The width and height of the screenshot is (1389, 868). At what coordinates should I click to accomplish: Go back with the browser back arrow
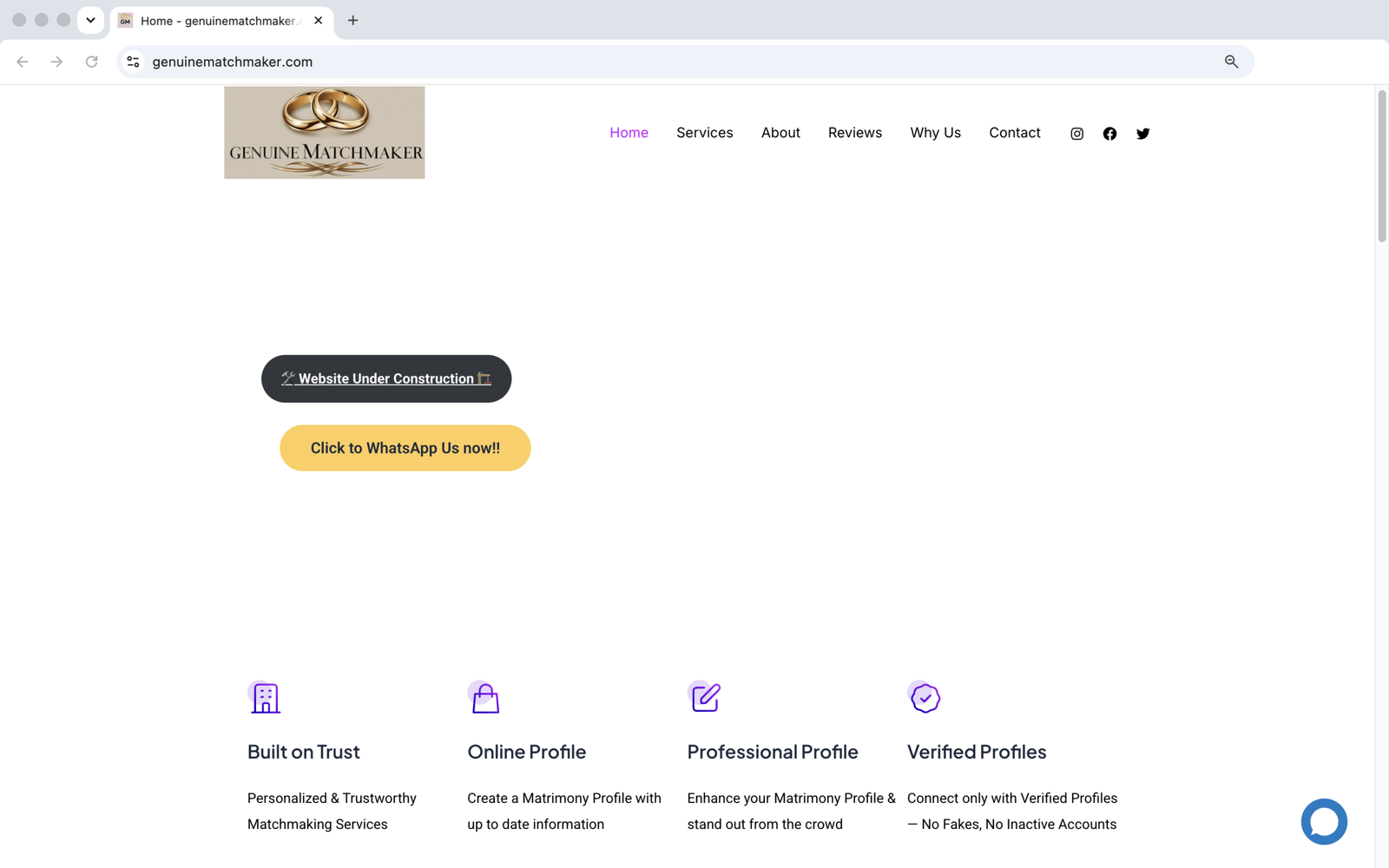pyautogui.click(x=23, y=62)
